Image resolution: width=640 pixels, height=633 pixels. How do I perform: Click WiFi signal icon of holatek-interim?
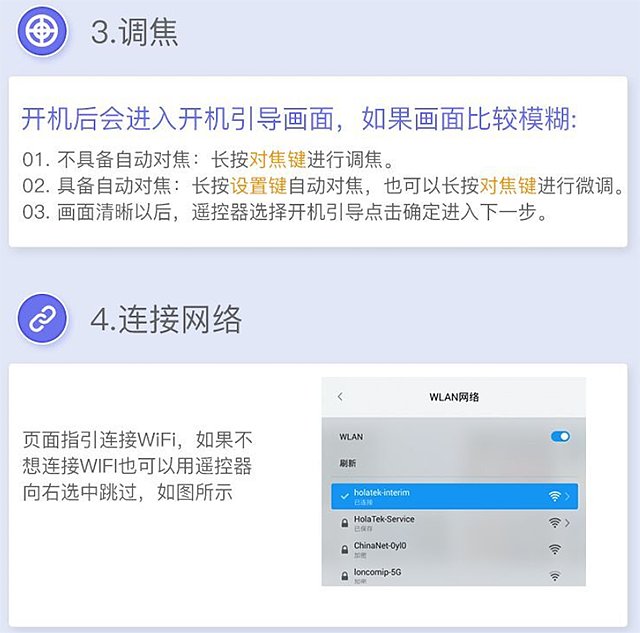click(x=554, y=496)
